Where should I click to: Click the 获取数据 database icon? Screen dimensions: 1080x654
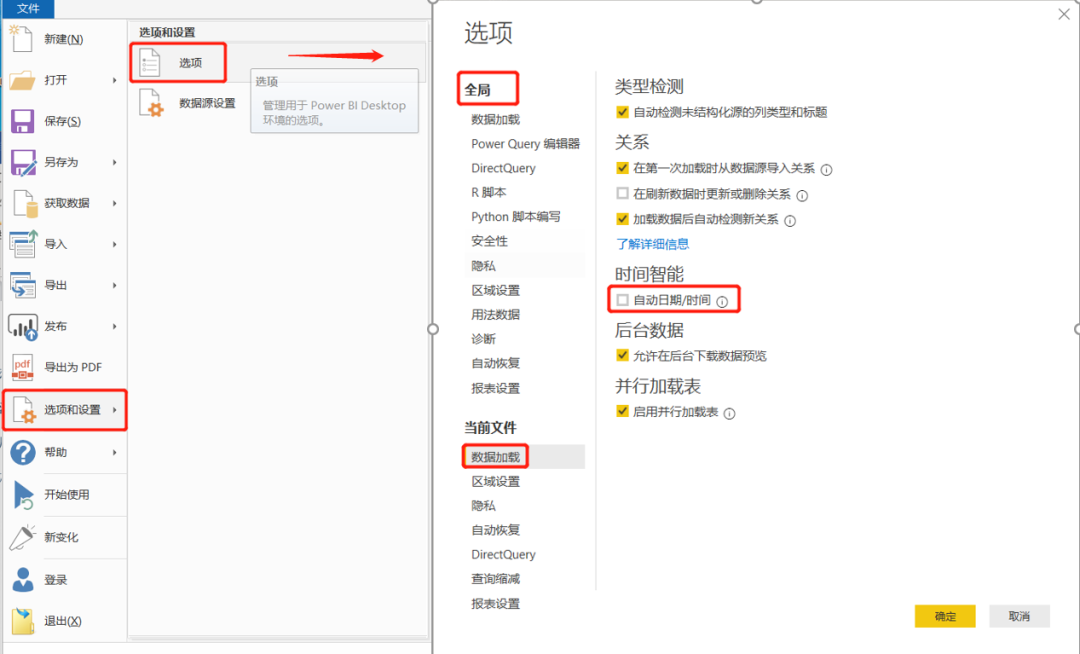(25, 203)
